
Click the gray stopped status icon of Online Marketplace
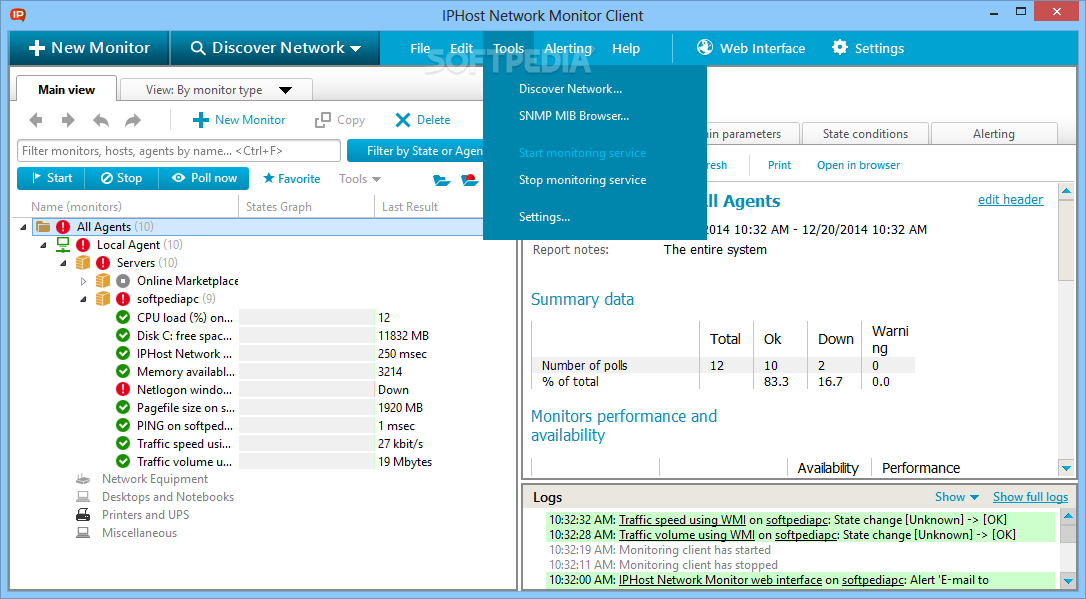(123, 280)
